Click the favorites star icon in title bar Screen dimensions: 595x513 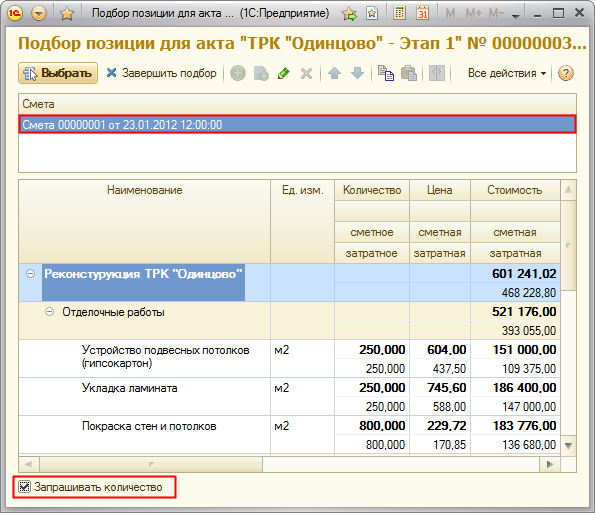coord(67,14)
